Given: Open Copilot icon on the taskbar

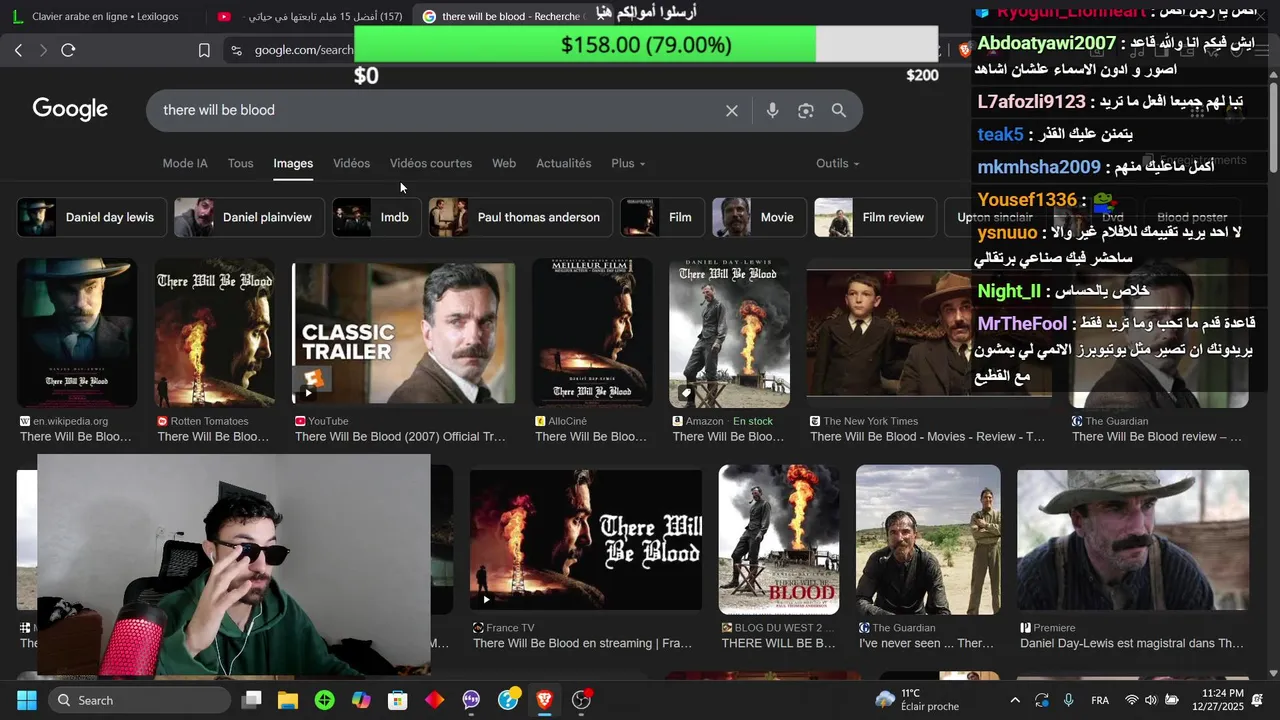Looking at the screenshot, I should click(x=361, y=700).
